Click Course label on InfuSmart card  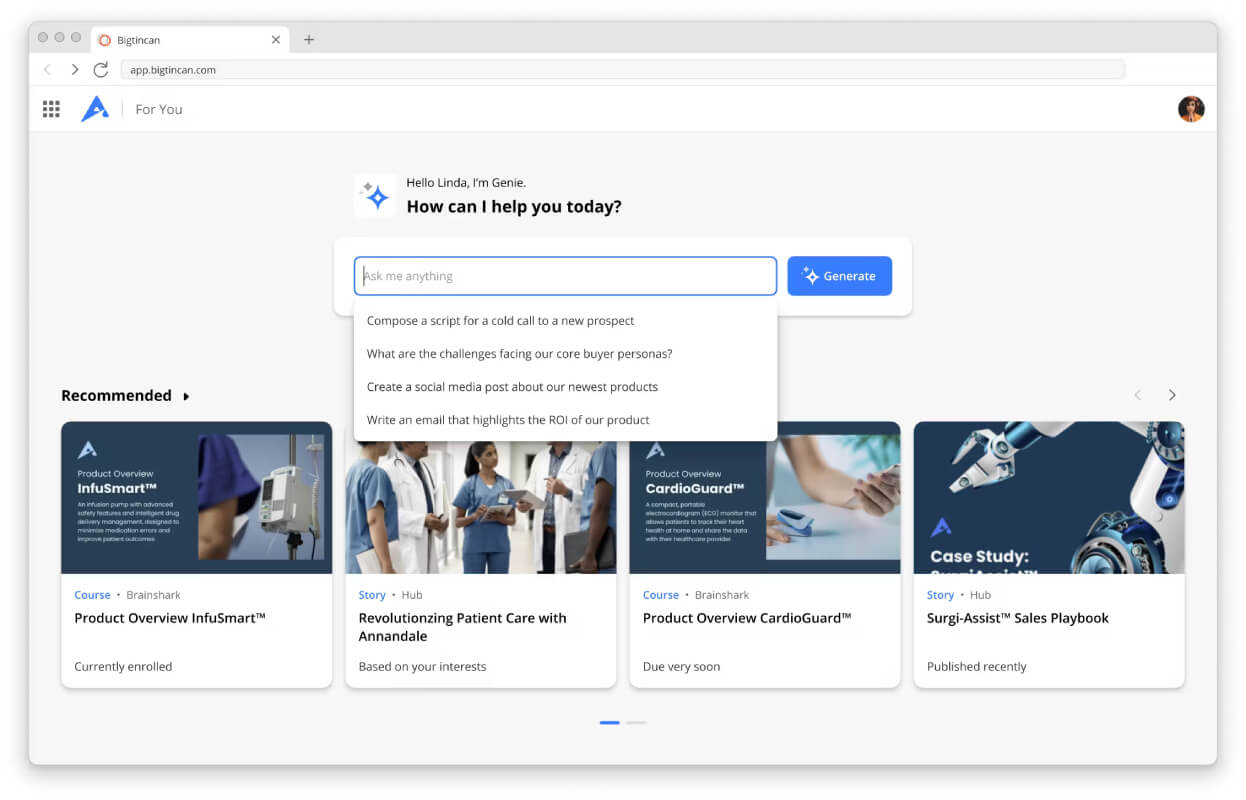click(92, 595)
